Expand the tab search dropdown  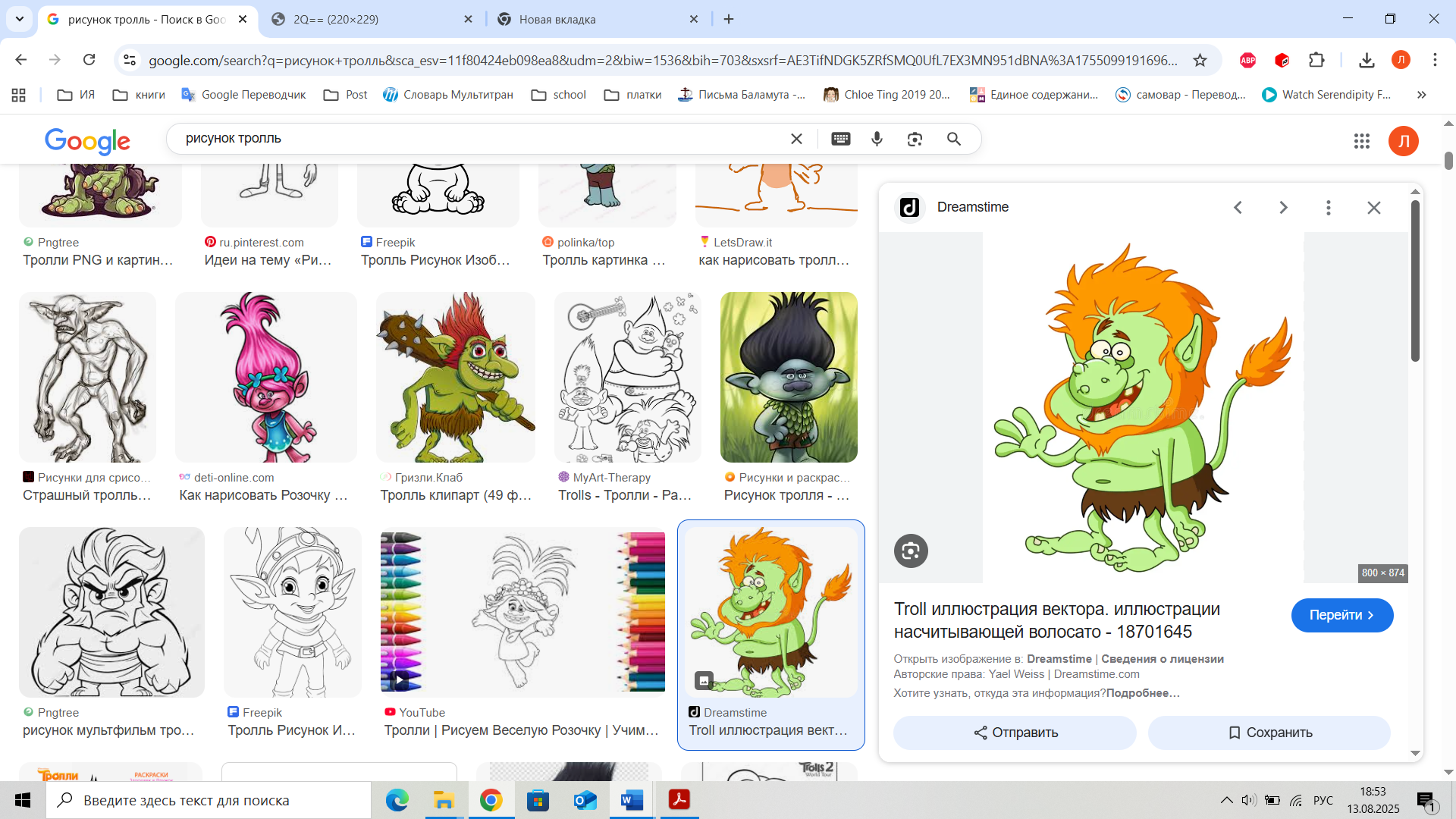20,19
